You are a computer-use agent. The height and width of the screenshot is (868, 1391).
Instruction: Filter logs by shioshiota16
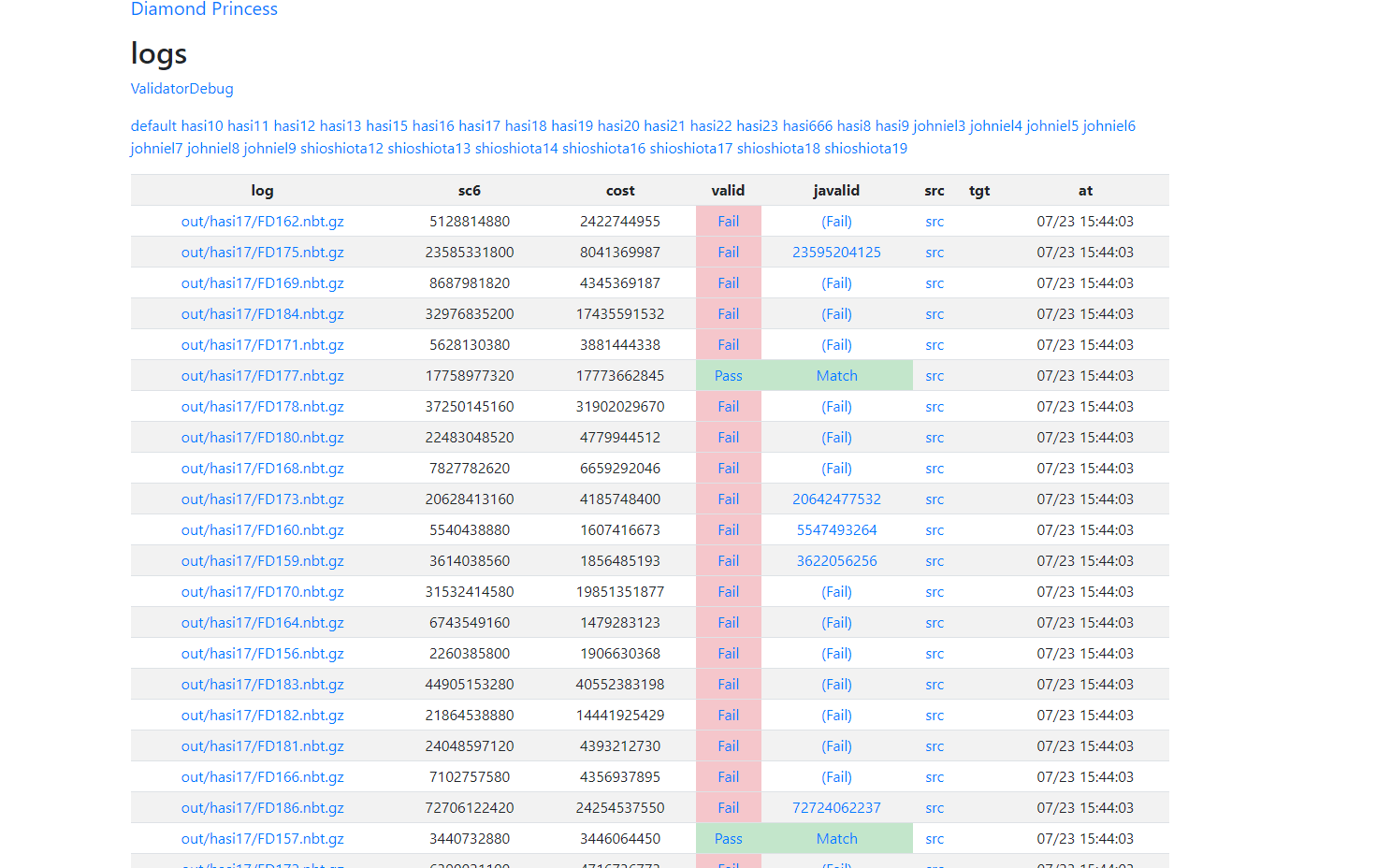tap(604, 149)
